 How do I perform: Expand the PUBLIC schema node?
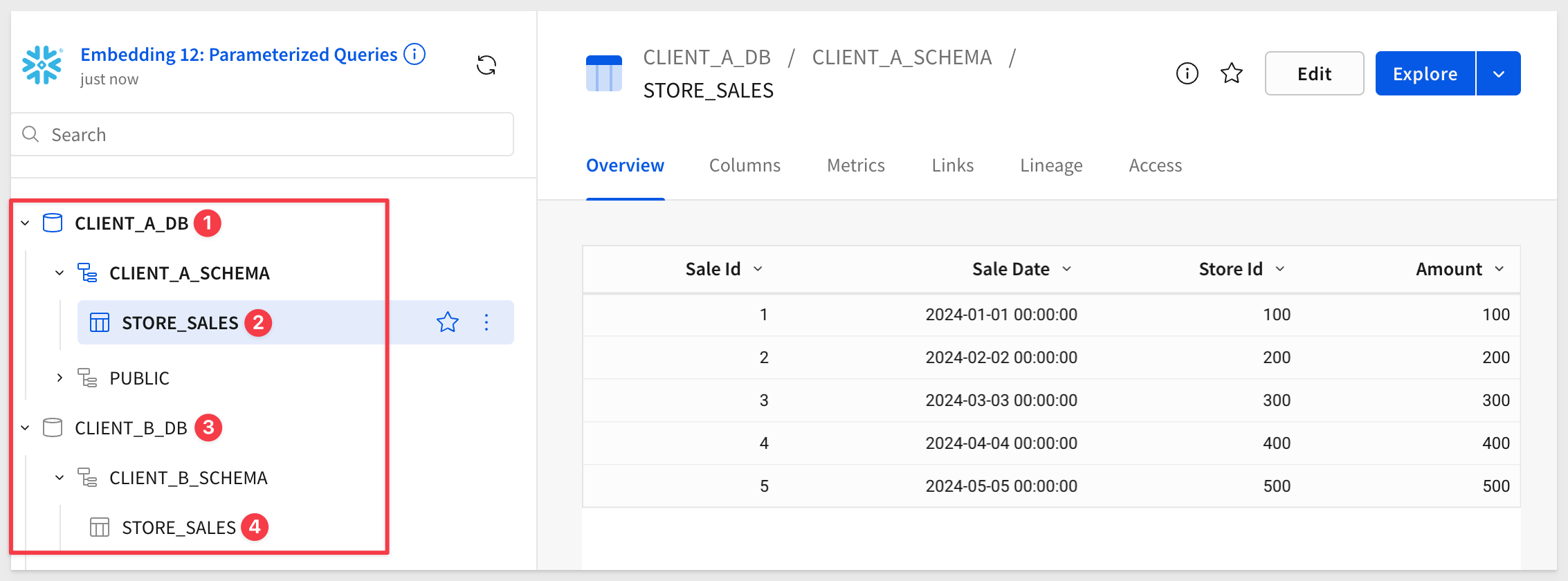(60, 378)
